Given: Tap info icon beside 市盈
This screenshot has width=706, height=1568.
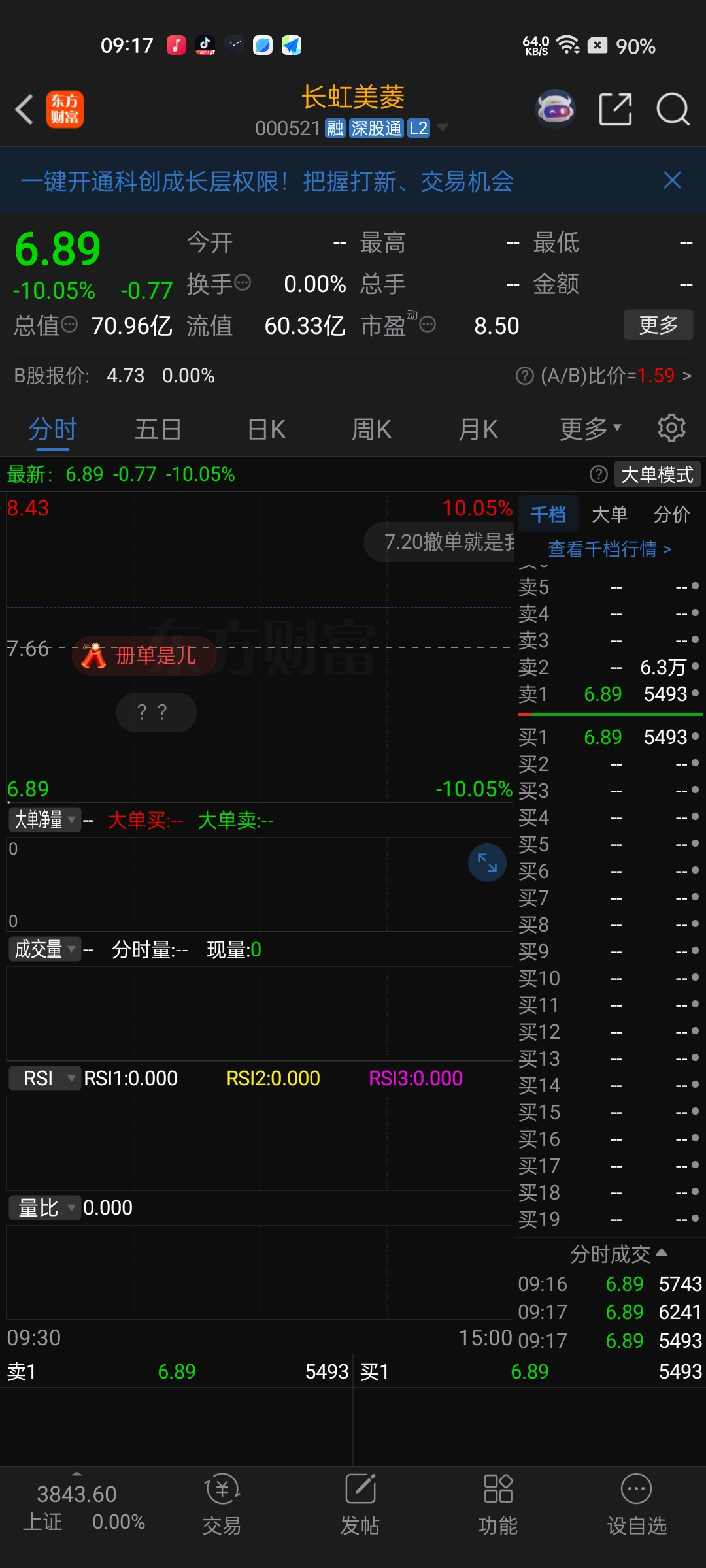Looking at the screenshot, I should [x=428, y=324].
